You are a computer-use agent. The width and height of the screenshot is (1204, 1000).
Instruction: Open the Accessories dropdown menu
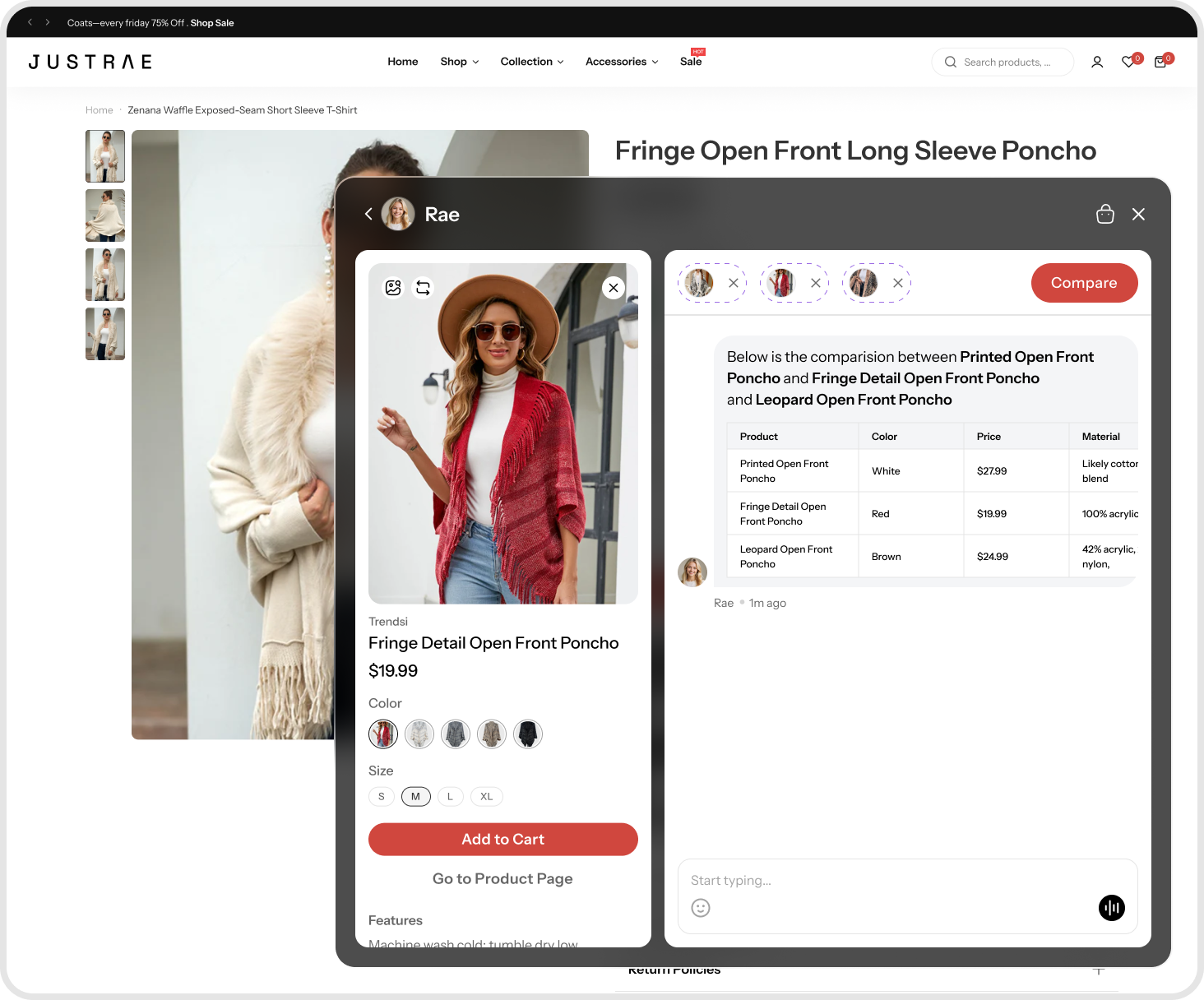coord(621,62)
